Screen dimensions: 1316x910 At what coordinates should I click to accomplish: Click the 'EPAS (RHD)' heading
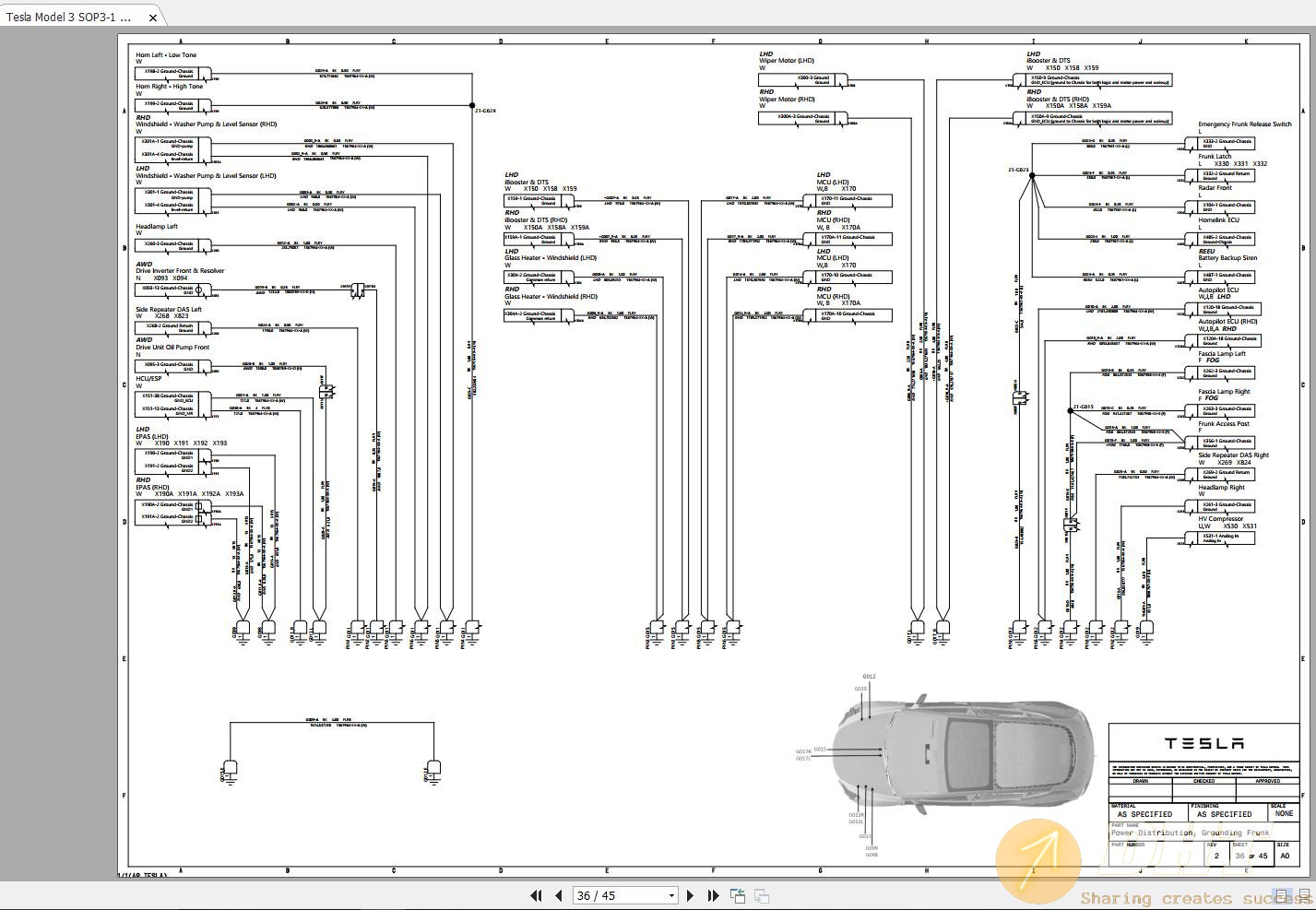[153, 487]
